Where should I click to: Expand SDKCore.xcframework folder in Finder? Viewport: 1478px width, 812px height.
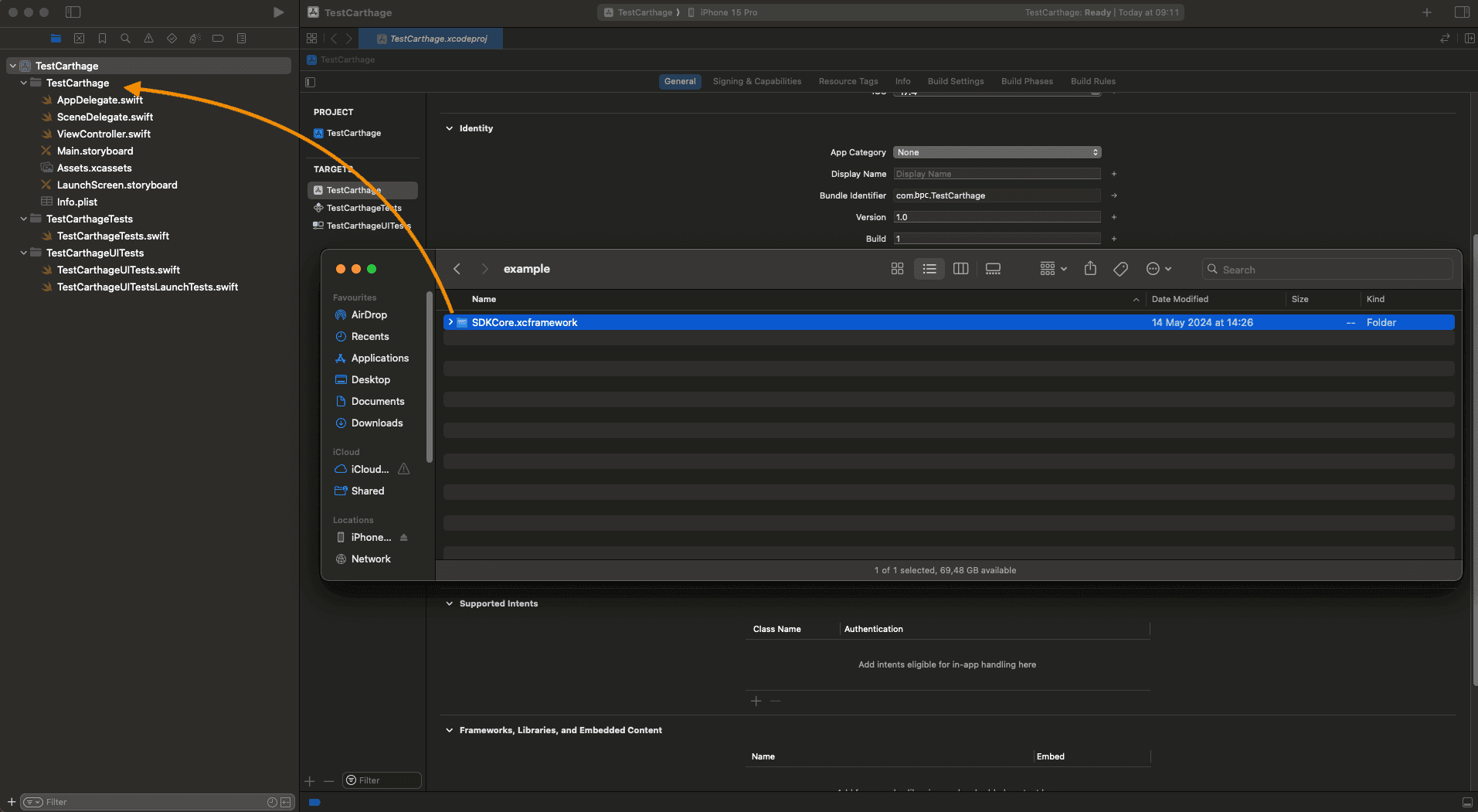point(450,322)
